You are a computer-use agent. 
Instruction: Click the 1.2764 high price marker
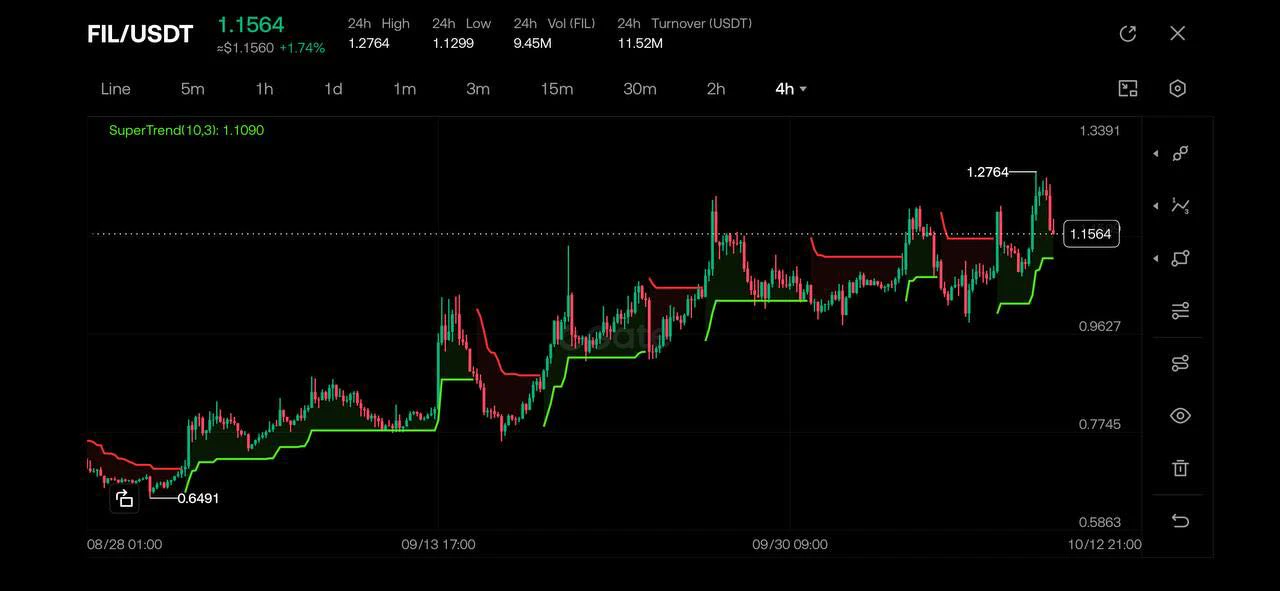point(988,172)
